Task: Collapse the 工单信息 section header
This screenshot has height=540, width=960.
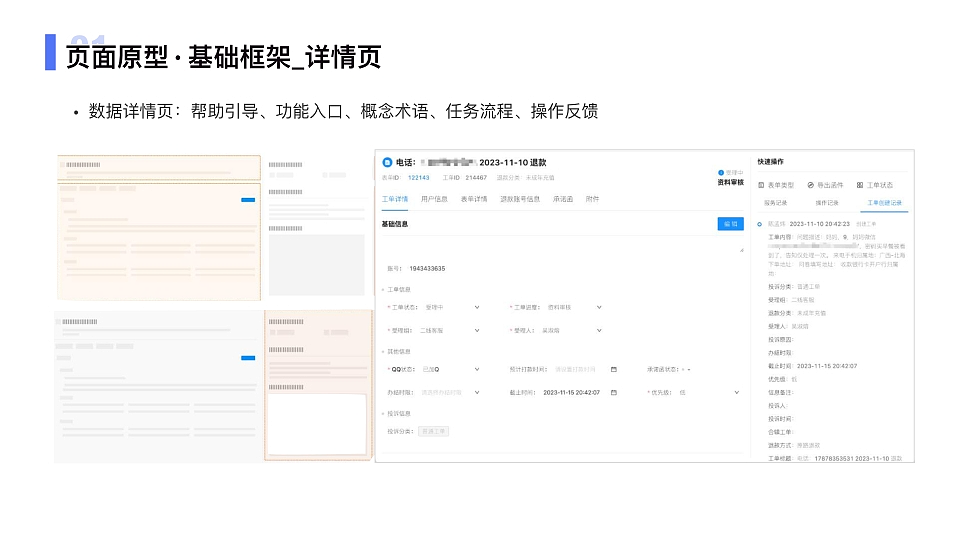Action: (397, 290)
